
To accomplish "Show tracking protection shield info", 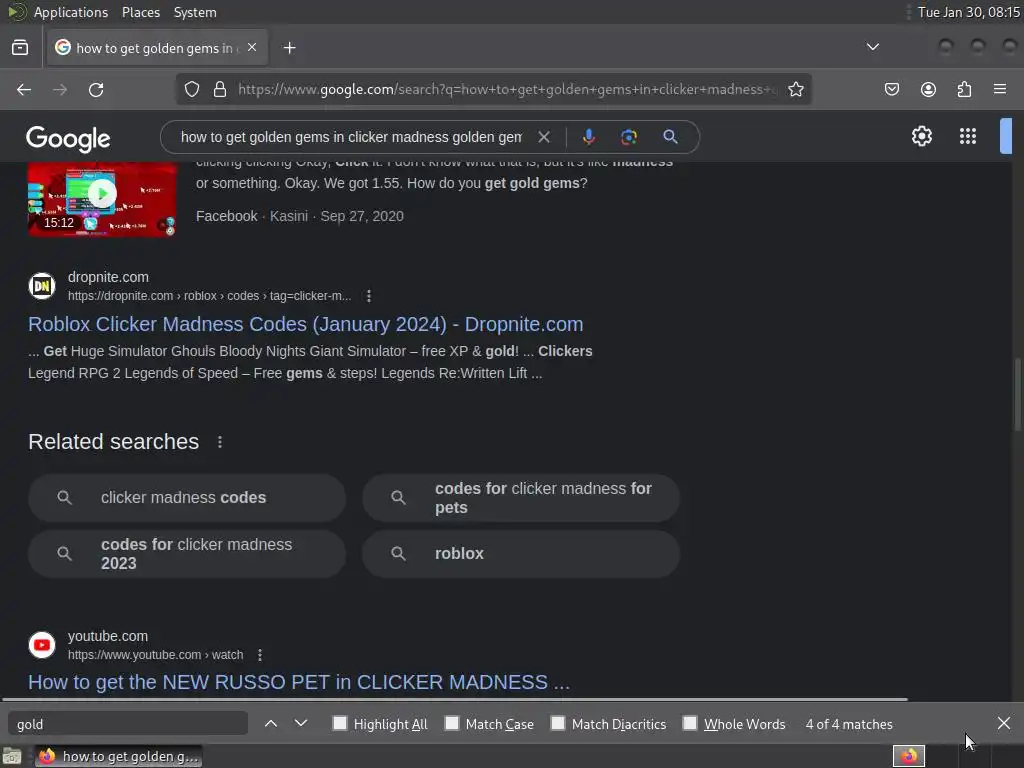I will [x=191, y=89].
